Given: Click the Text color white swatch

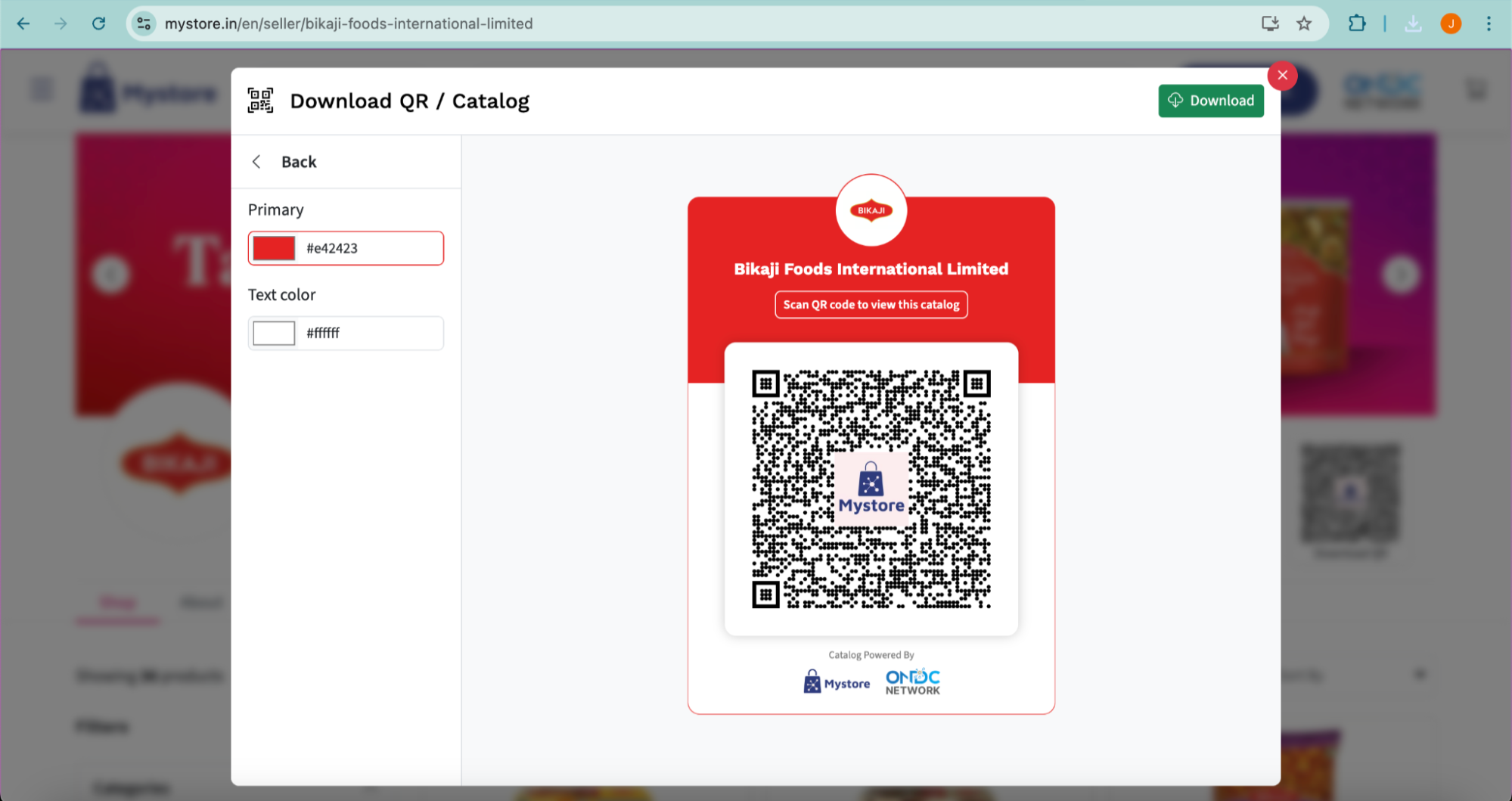Looking at the screenshot, I should coord(274,333).
